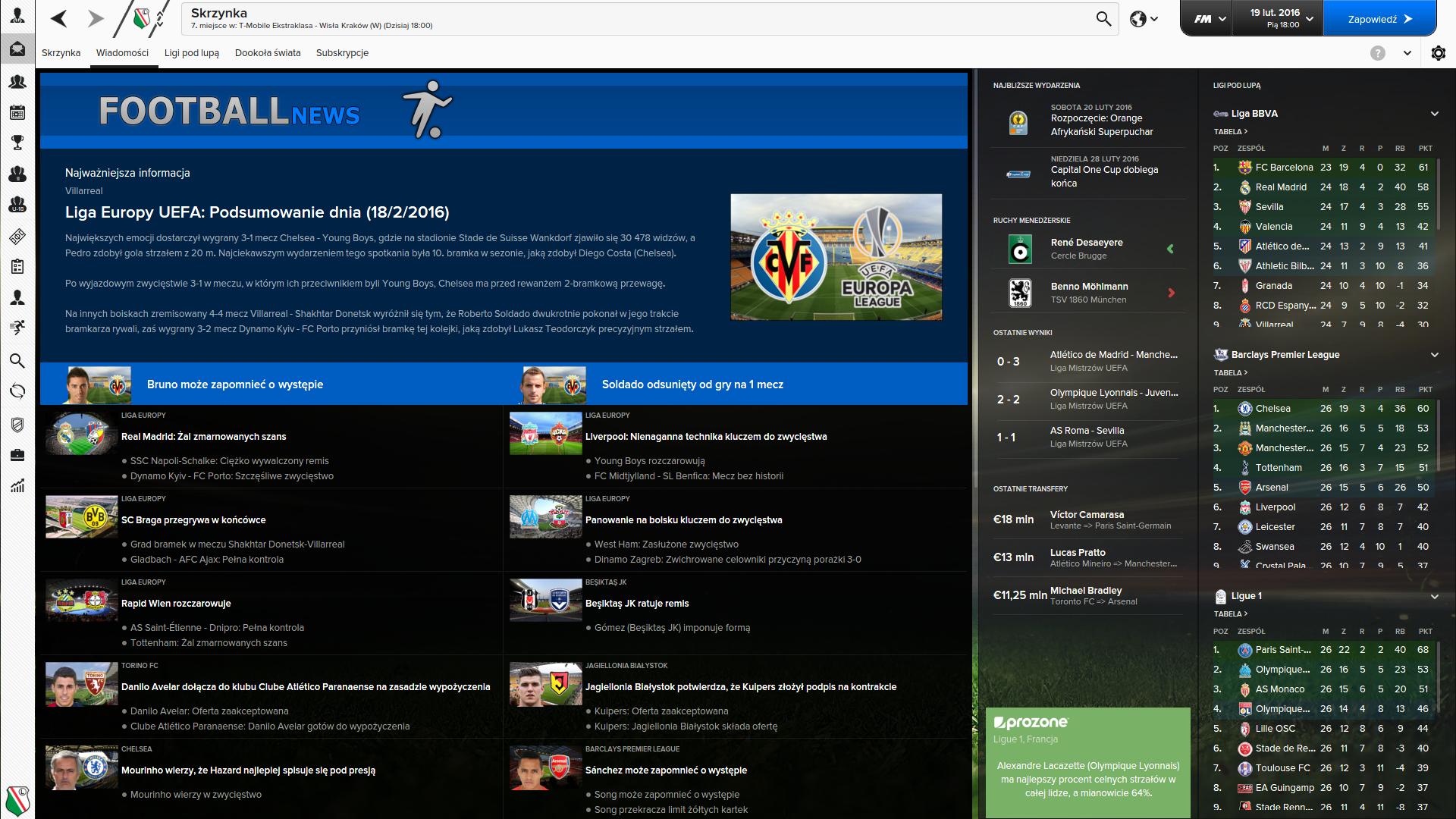The image size is (1456, 819).
Task: Open the U-18 team icon in sidebar
Action: (x=17, y=205)
